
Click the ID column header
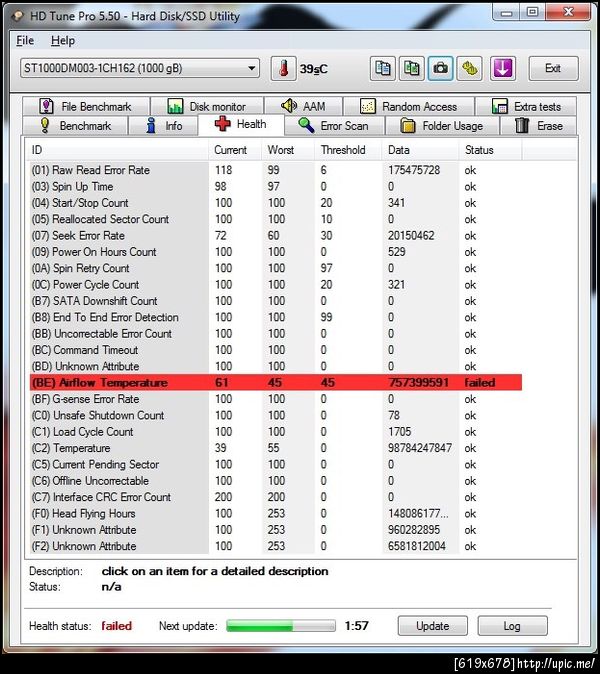[118, 150]
